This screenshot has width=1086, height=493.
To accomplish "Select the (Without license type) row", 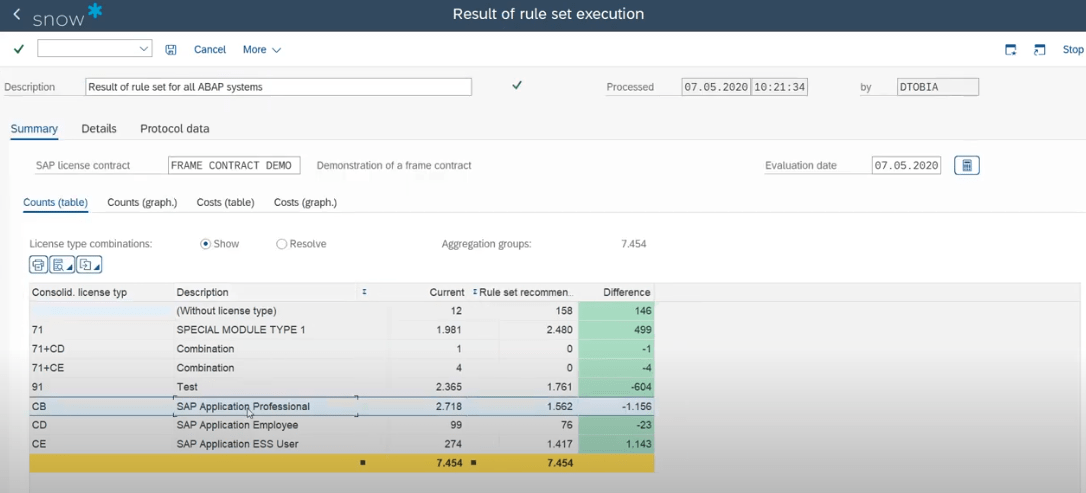I will [x=341, y=311].
